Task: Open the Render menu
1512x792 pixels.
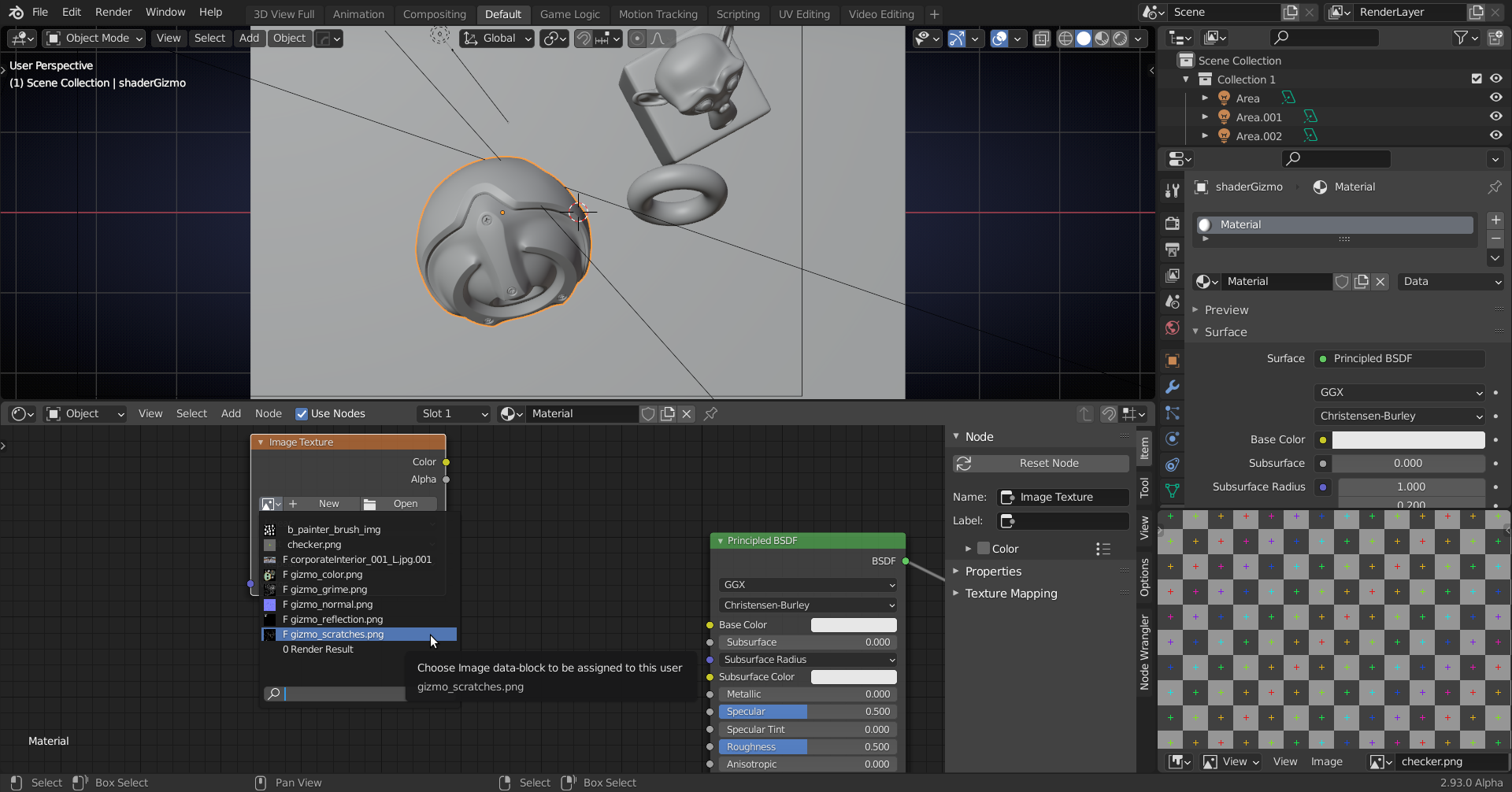Action: tap(113, 12)
